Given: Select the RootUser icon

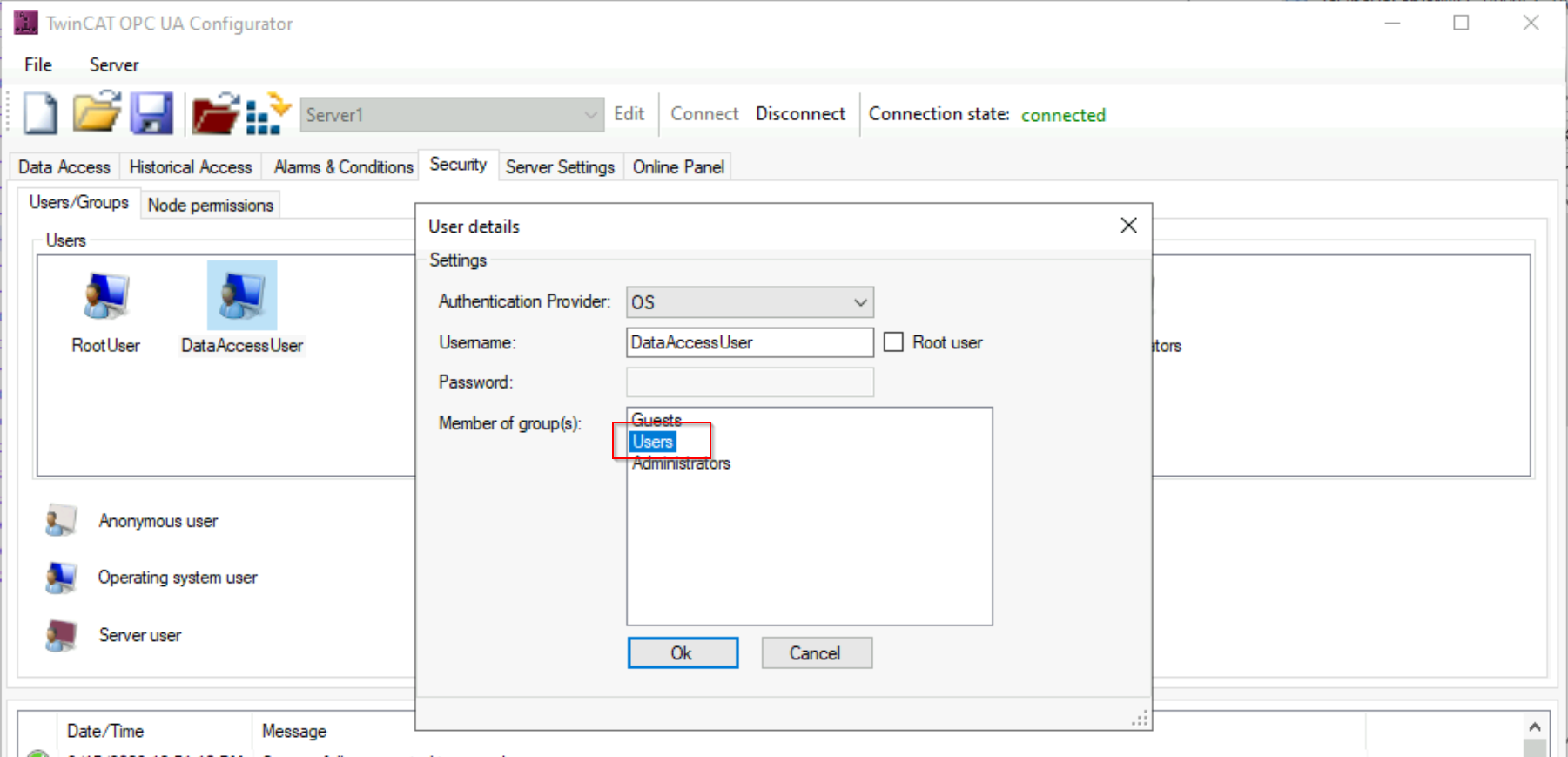Looking at the screenshot, I should 106,296.
